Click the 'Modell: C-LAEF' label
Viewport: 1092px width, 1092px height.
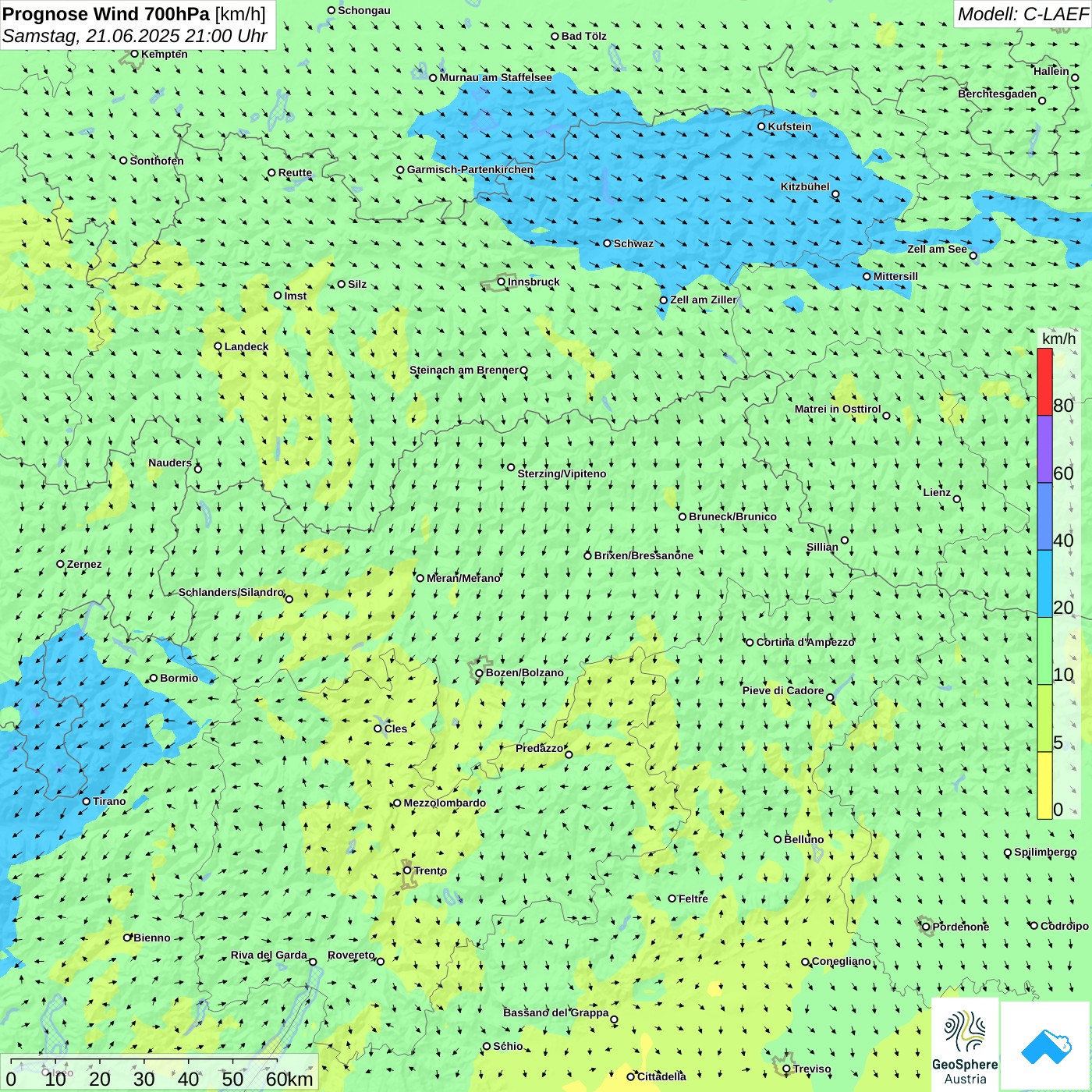pyautogui.click(x=1023, y=14)
